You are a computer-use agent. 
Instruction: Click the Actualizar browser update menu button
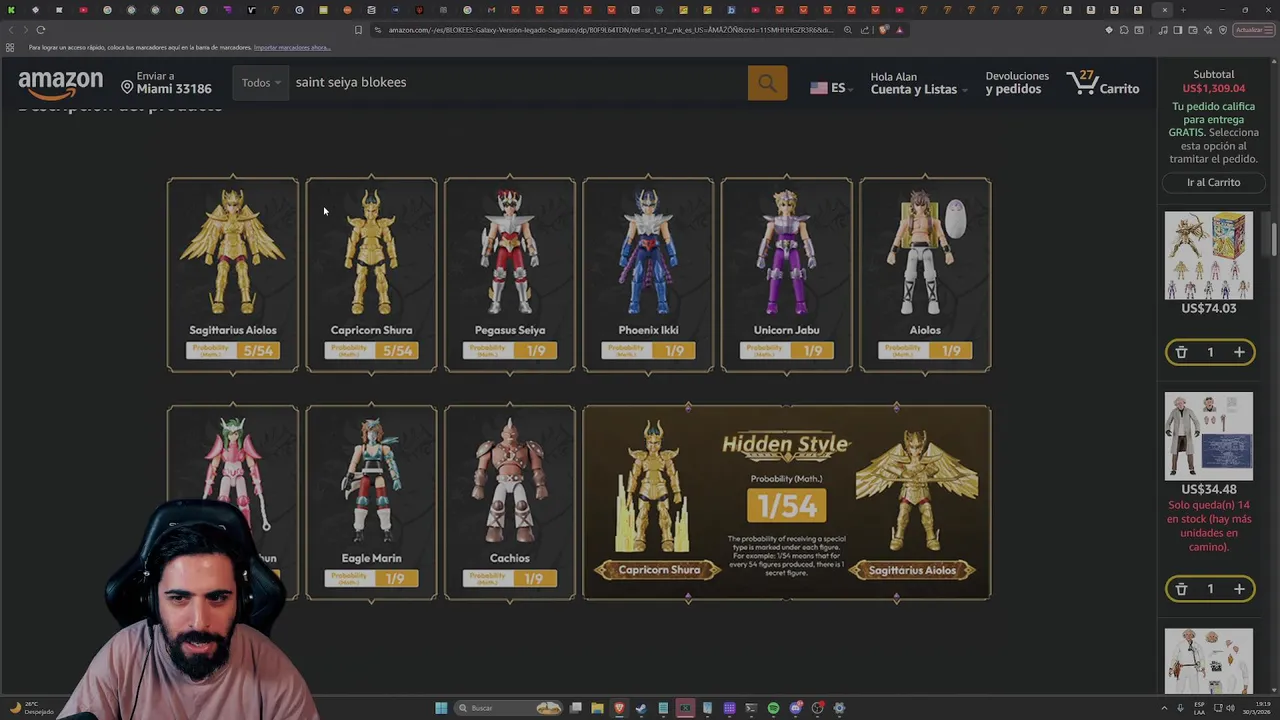click(1253, 30)
